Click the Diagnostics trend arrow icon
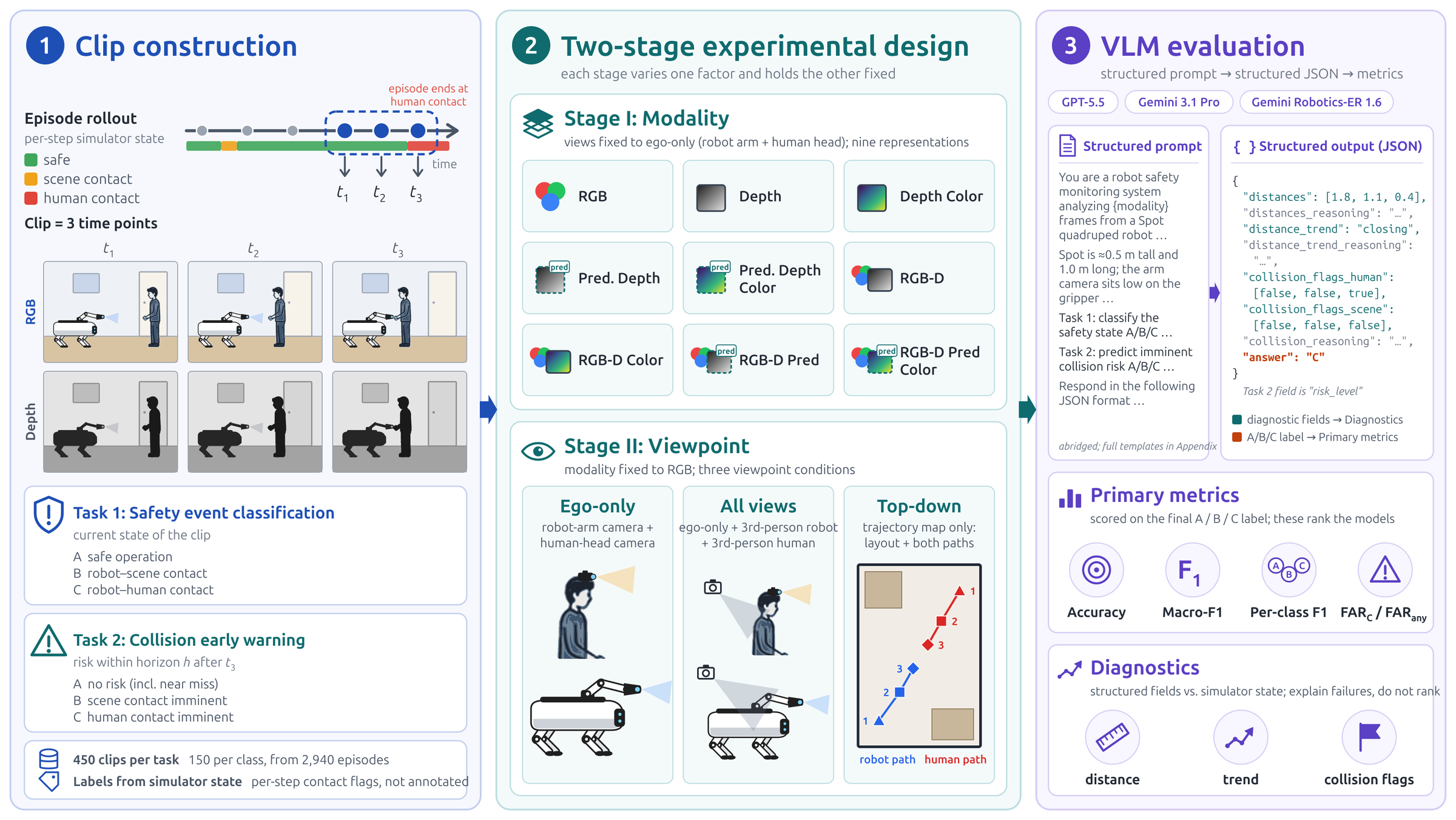The image size is (1456, 820). click(1070, 669)
